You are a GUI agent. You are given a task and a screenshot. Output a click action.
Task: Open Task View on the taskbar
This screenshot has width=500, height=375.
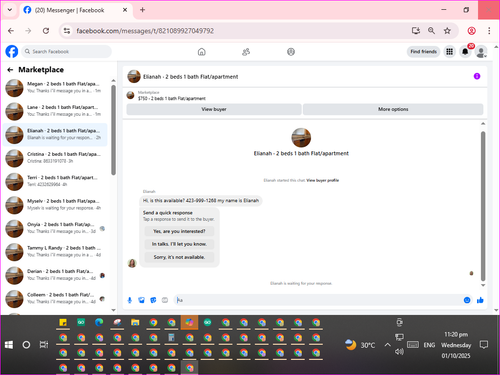coord(44,345)
